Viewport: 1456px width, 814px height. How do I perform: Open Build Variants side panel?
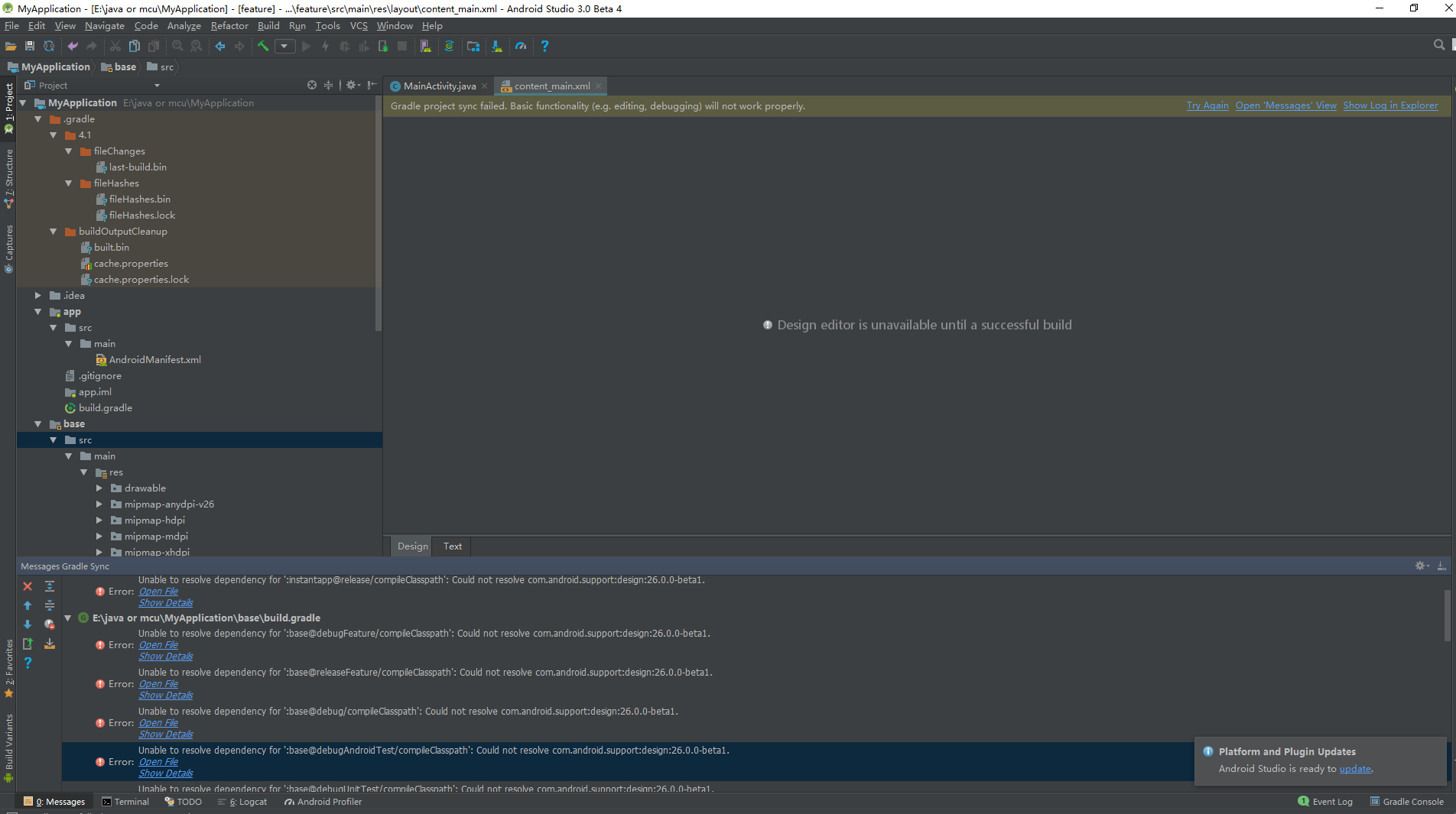tap(8, 748)
